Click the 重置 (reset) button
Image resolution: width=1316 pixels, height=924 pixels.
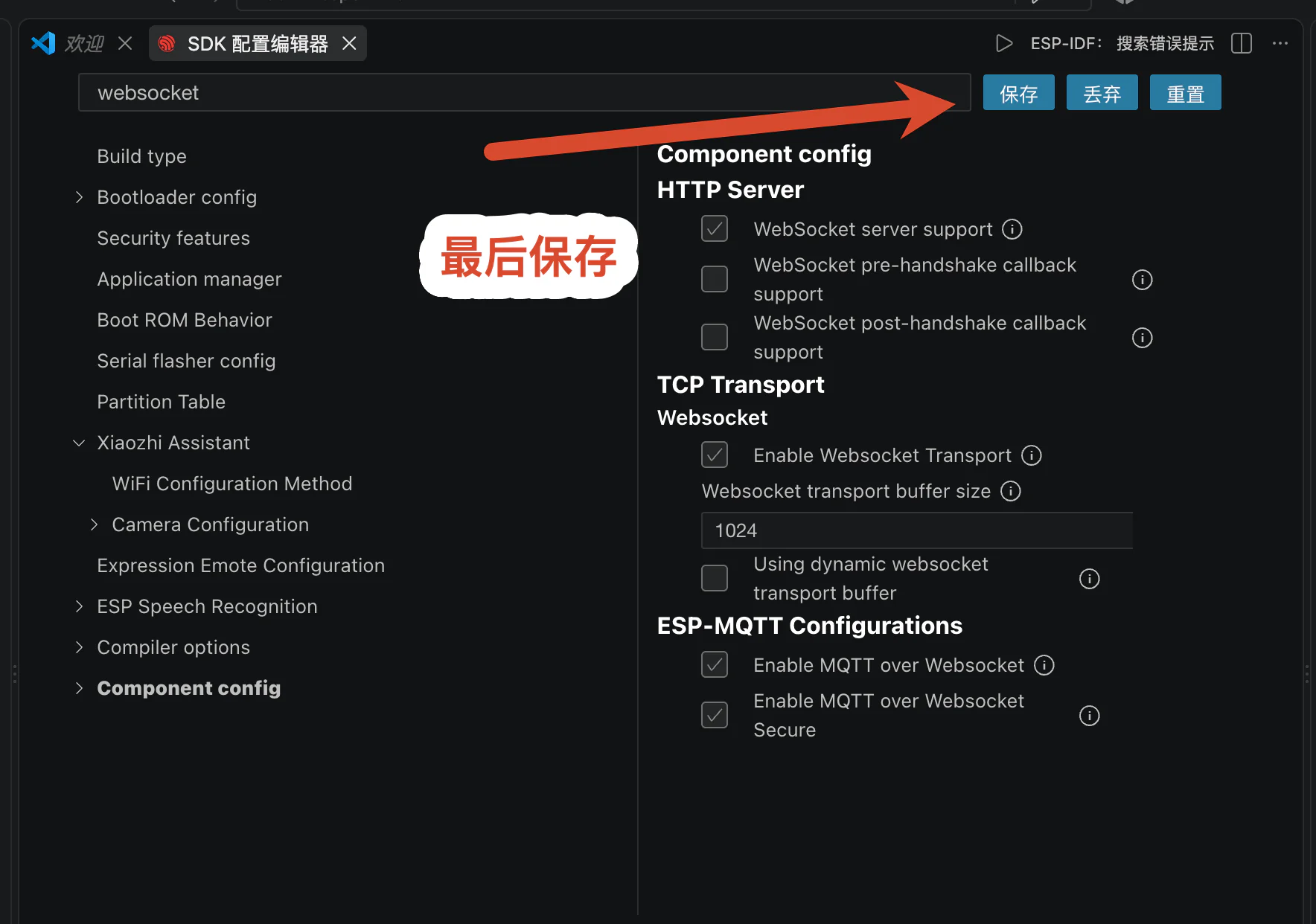[x=1186, y=93]
